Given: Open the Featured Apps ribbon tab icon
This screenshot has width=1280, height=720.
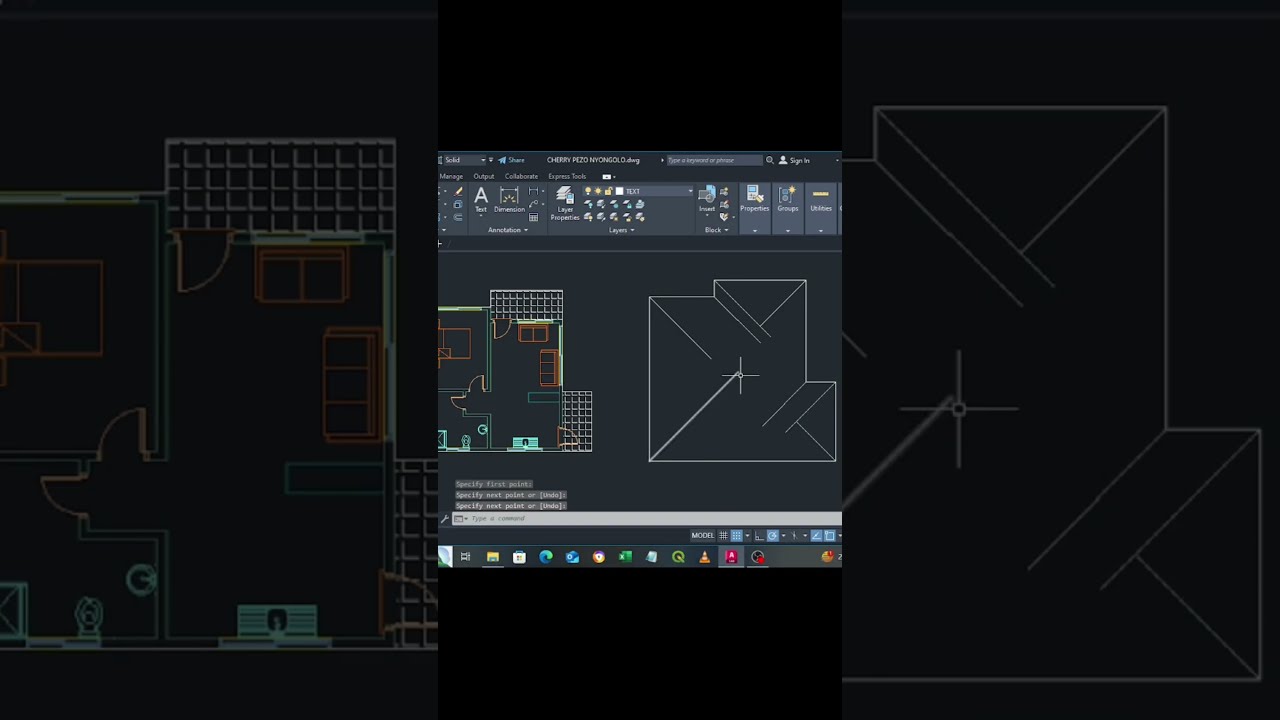Looking at the screenshot, I should coord(607,176).
